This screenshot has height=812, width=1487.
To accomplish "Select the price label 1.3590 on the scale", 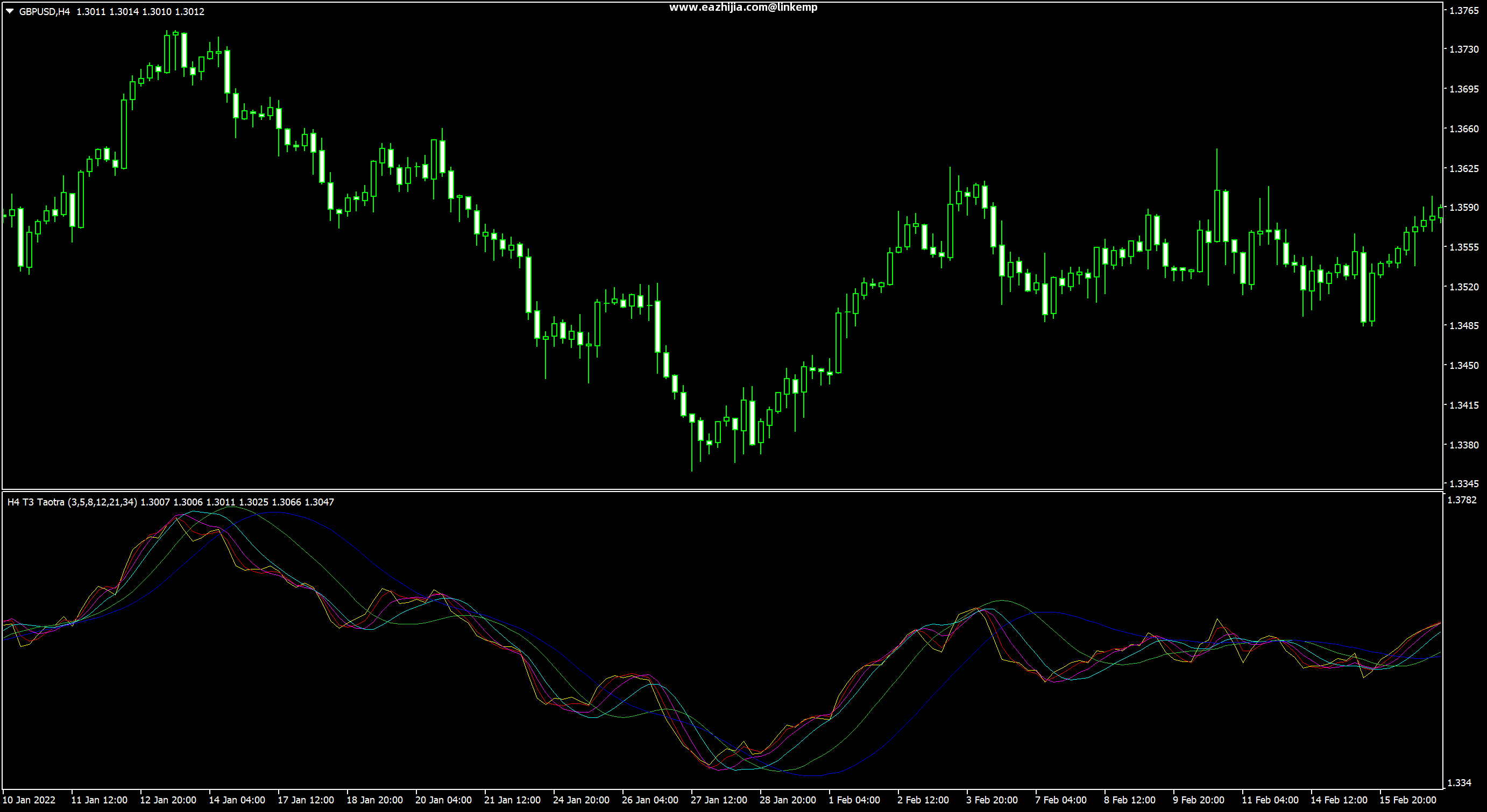I will [x=1464, y=208].
